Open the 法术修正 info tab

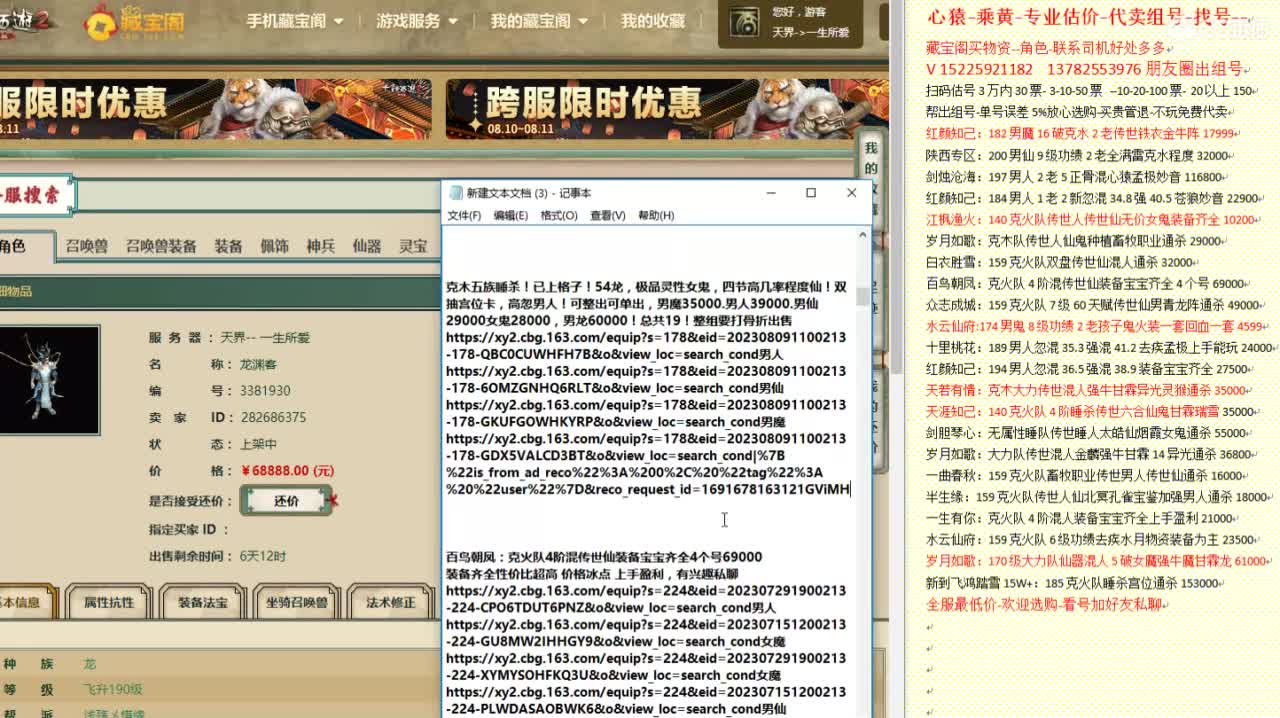391,602
